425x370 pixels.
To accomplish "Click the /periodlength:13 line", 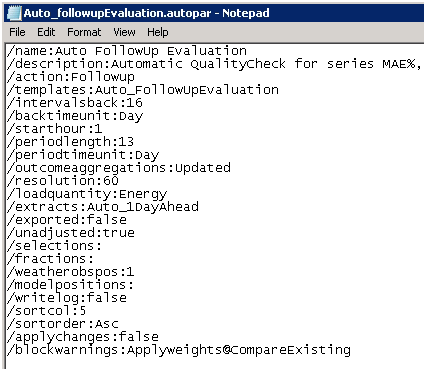I will tap(71, 142).
